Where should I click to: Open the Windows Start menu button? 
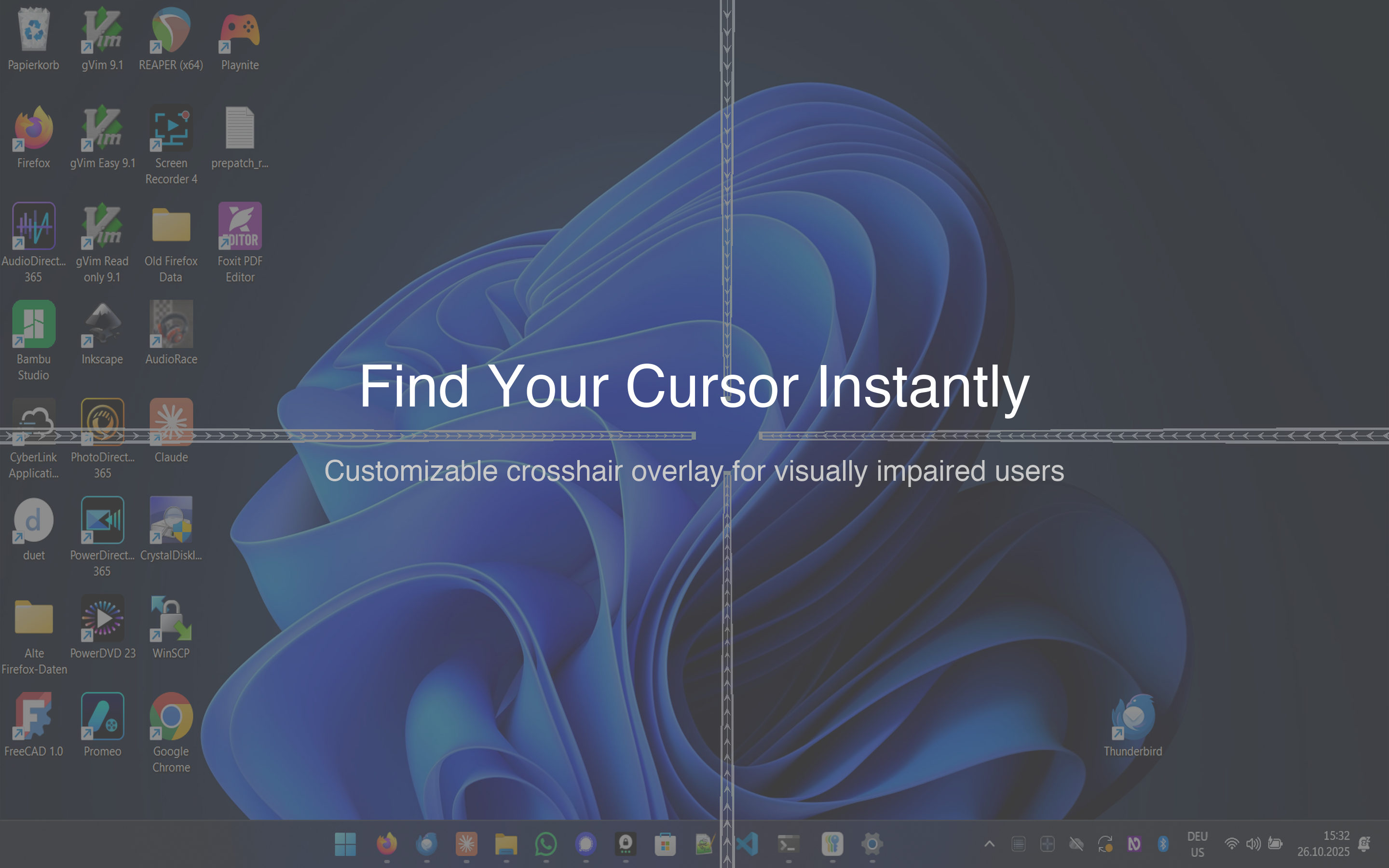[x=345, y=844]
